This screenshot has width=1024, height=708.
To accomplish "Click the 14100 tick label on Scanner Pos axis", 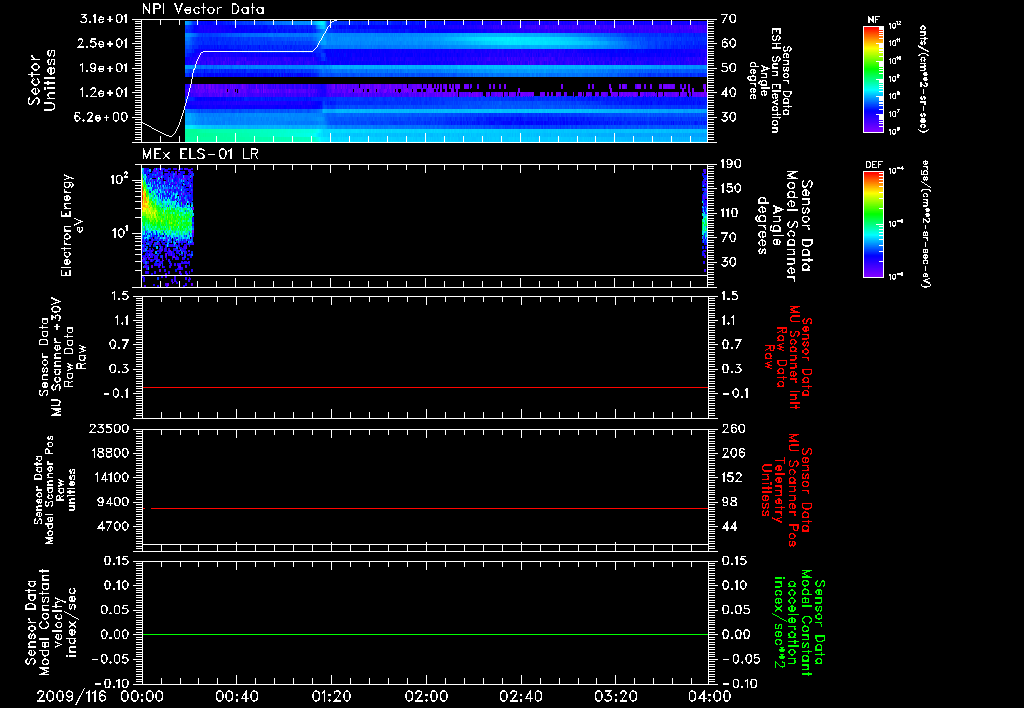I will tap(110, 477).
